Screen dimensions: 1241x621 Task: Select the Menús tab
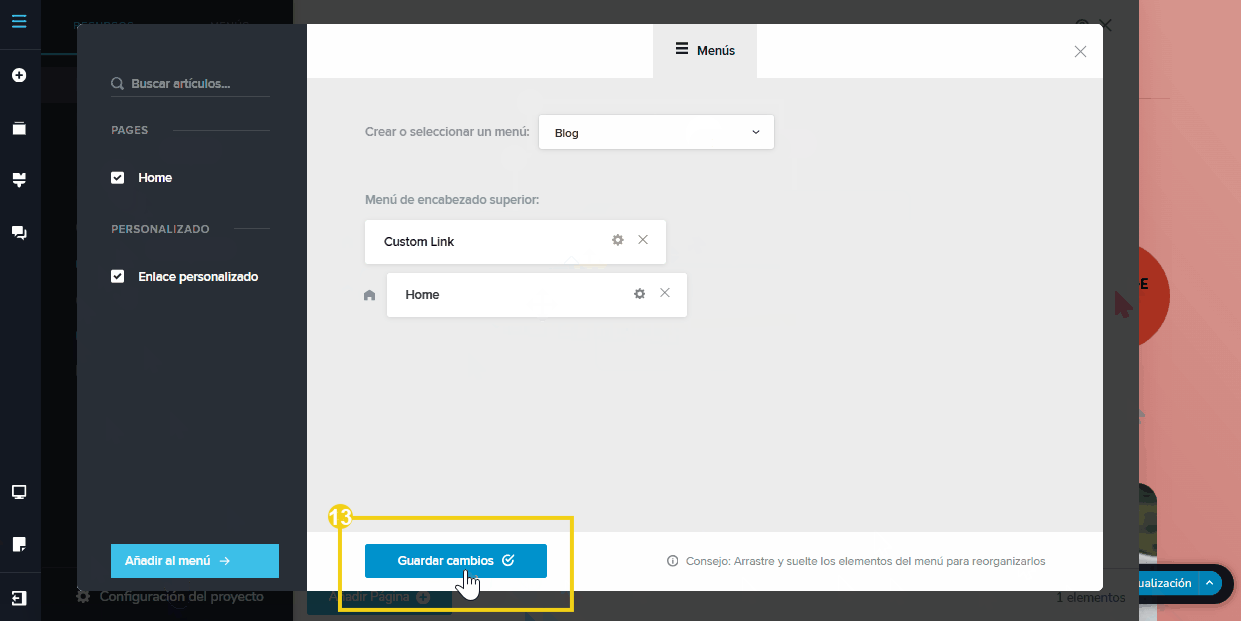pos(705,50)
